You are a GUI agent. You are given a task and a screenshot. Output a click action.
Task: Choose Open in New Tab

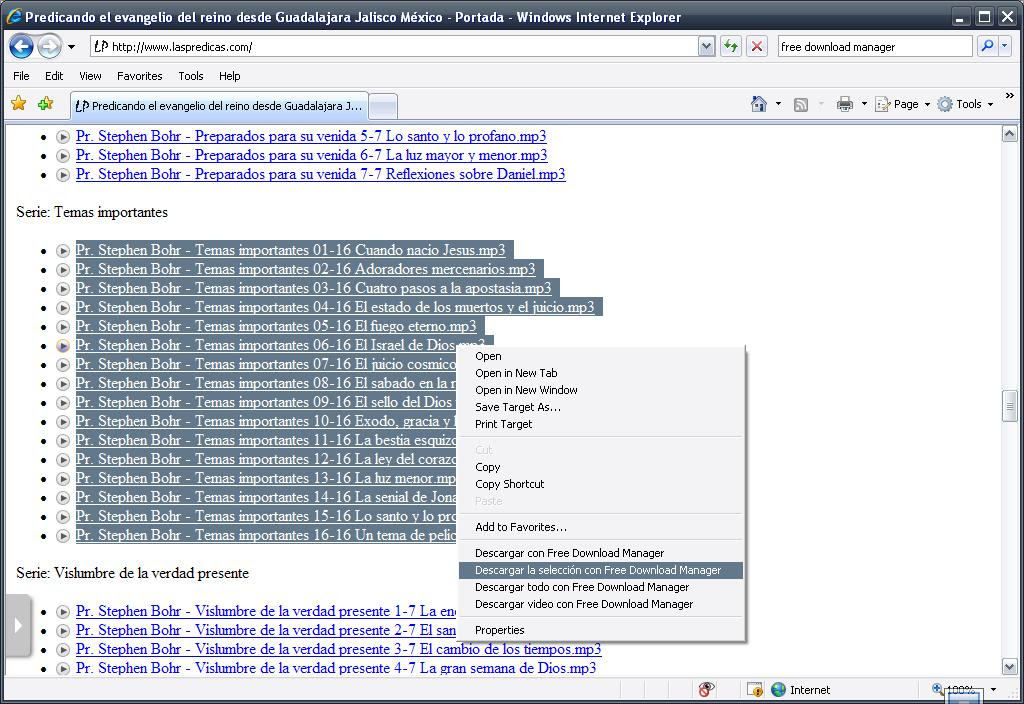[x=516, y=373]
